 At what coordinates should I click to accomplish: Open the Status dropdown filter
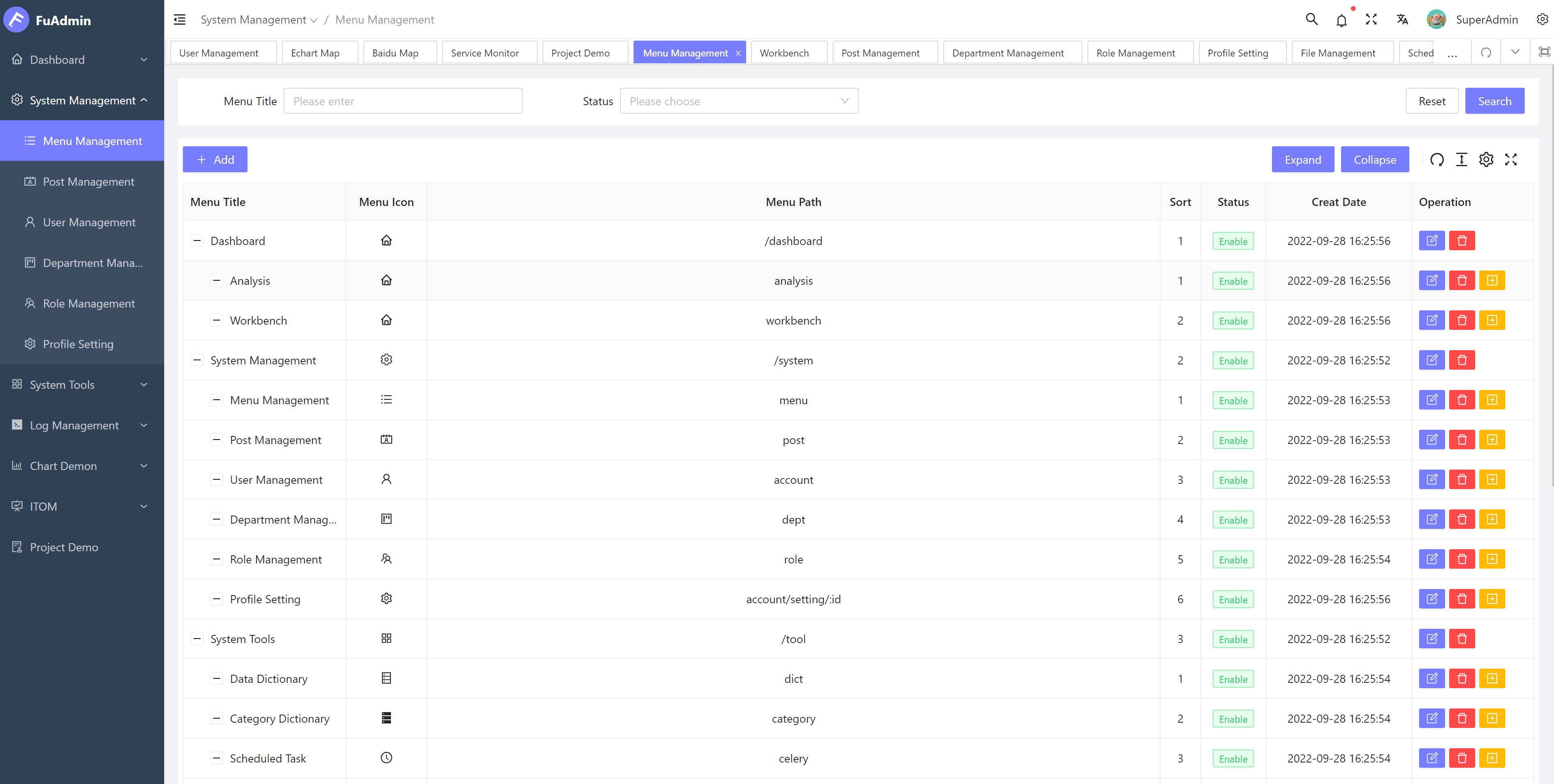click(738, 101)
